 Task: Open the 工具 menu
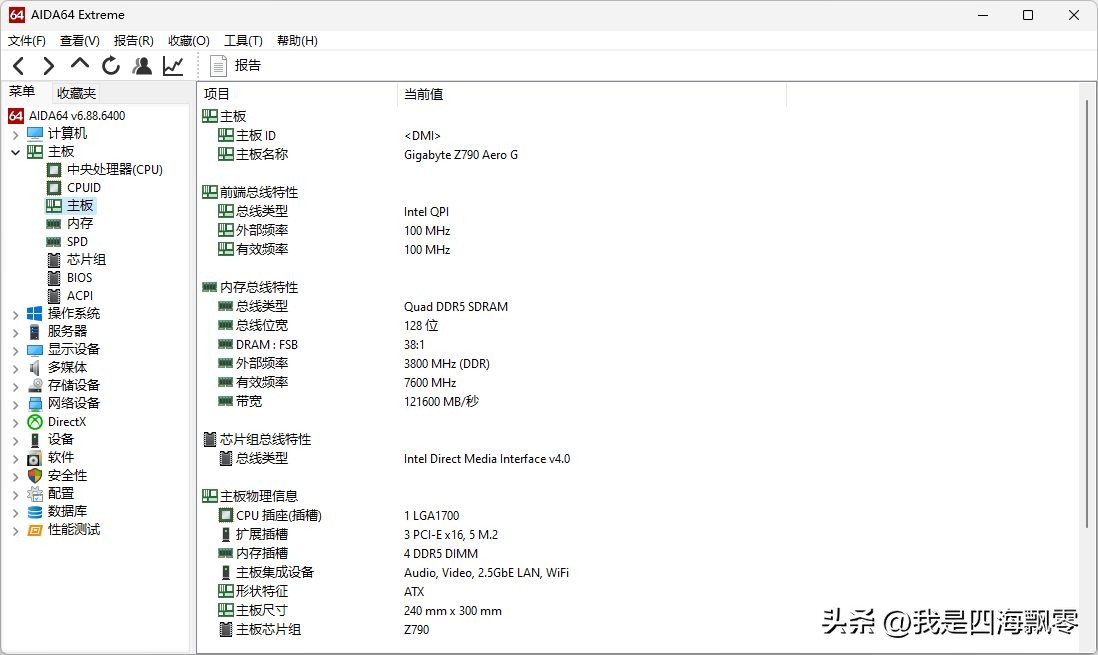pos(241,40)
